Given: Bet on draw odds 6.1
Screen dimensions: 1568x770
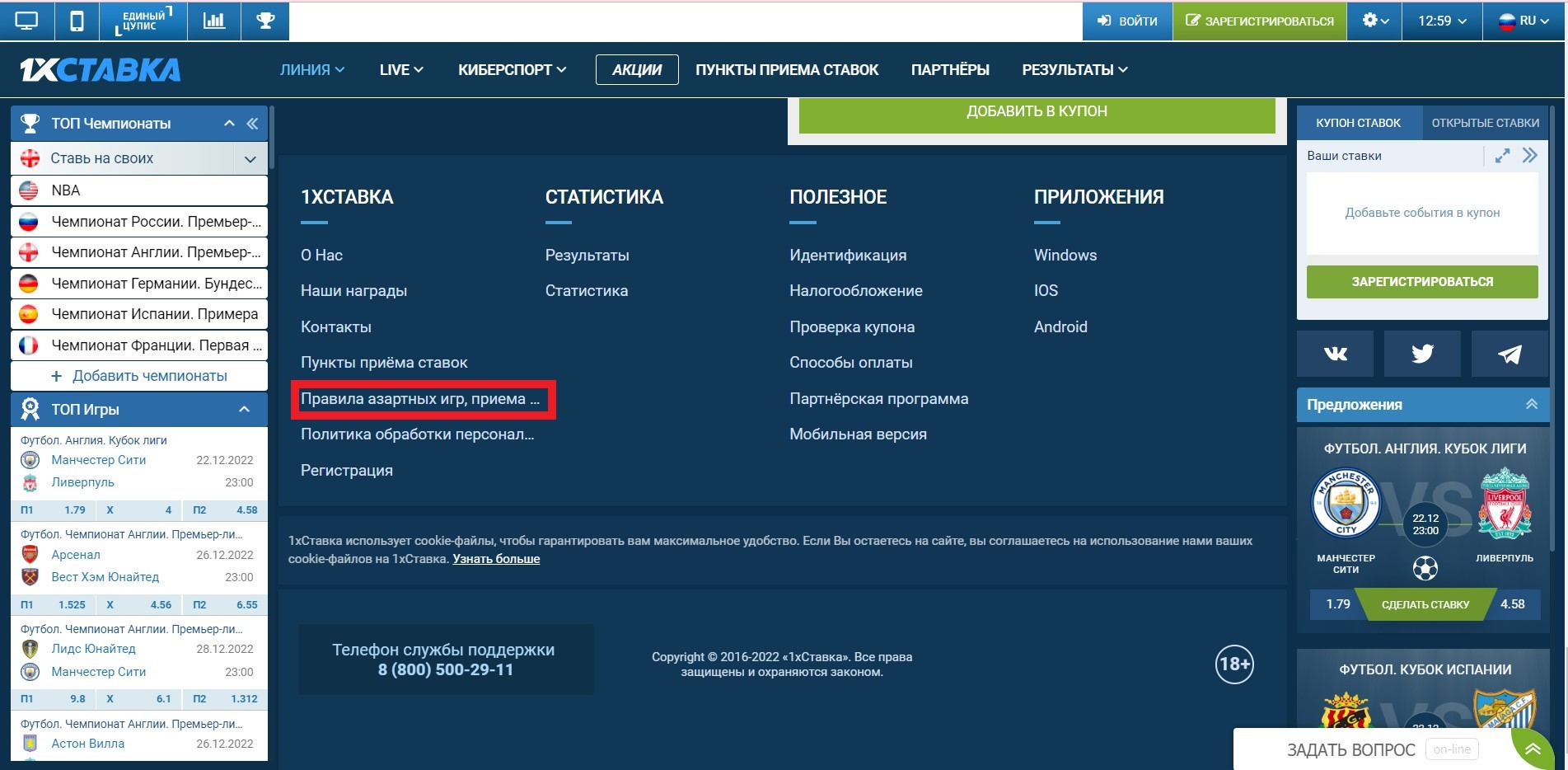Looking at the screenshot, I should 139,699.
